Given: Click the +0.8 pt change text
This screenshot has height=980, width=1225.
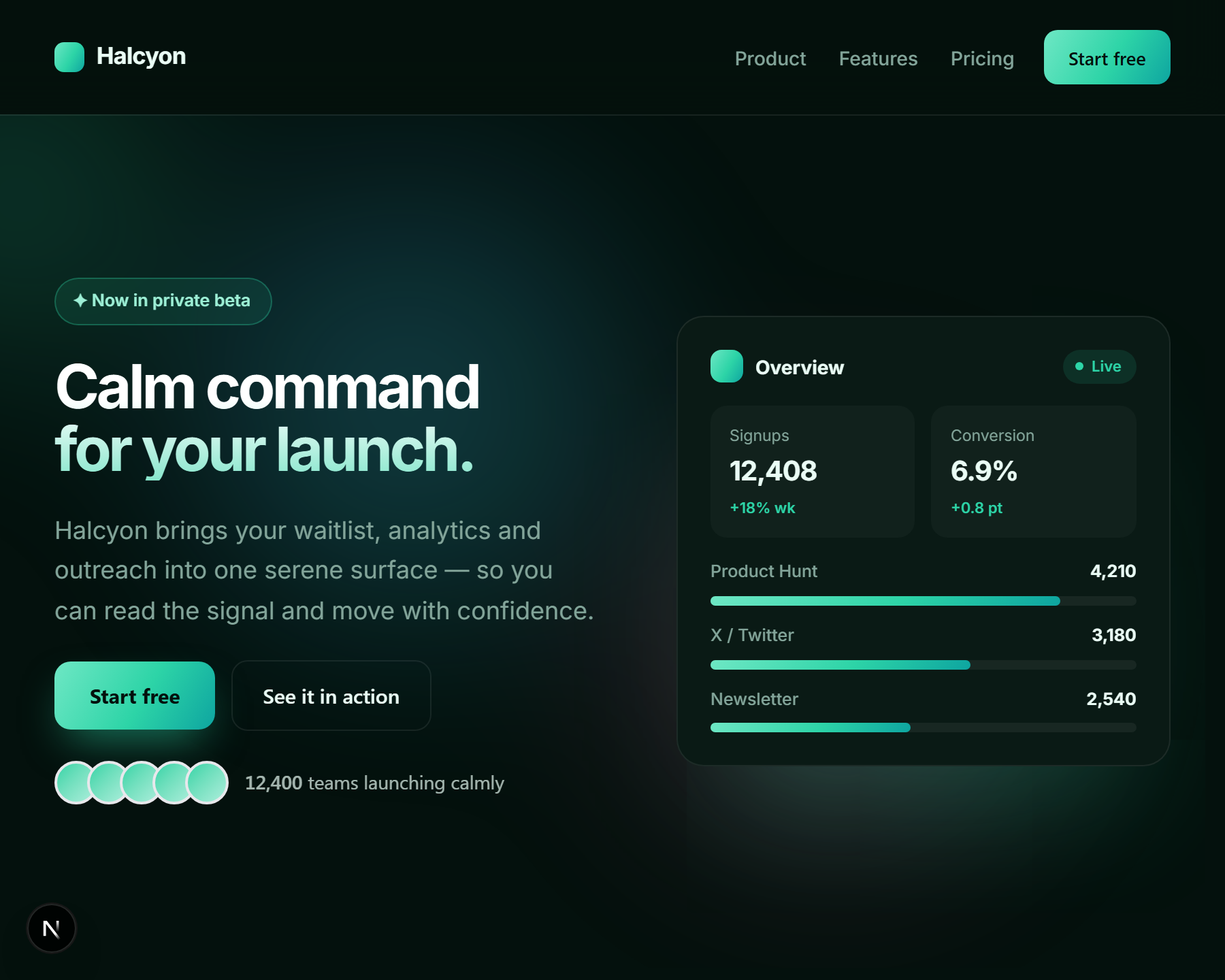Looking at the screenshot, I should click(977, 508).
